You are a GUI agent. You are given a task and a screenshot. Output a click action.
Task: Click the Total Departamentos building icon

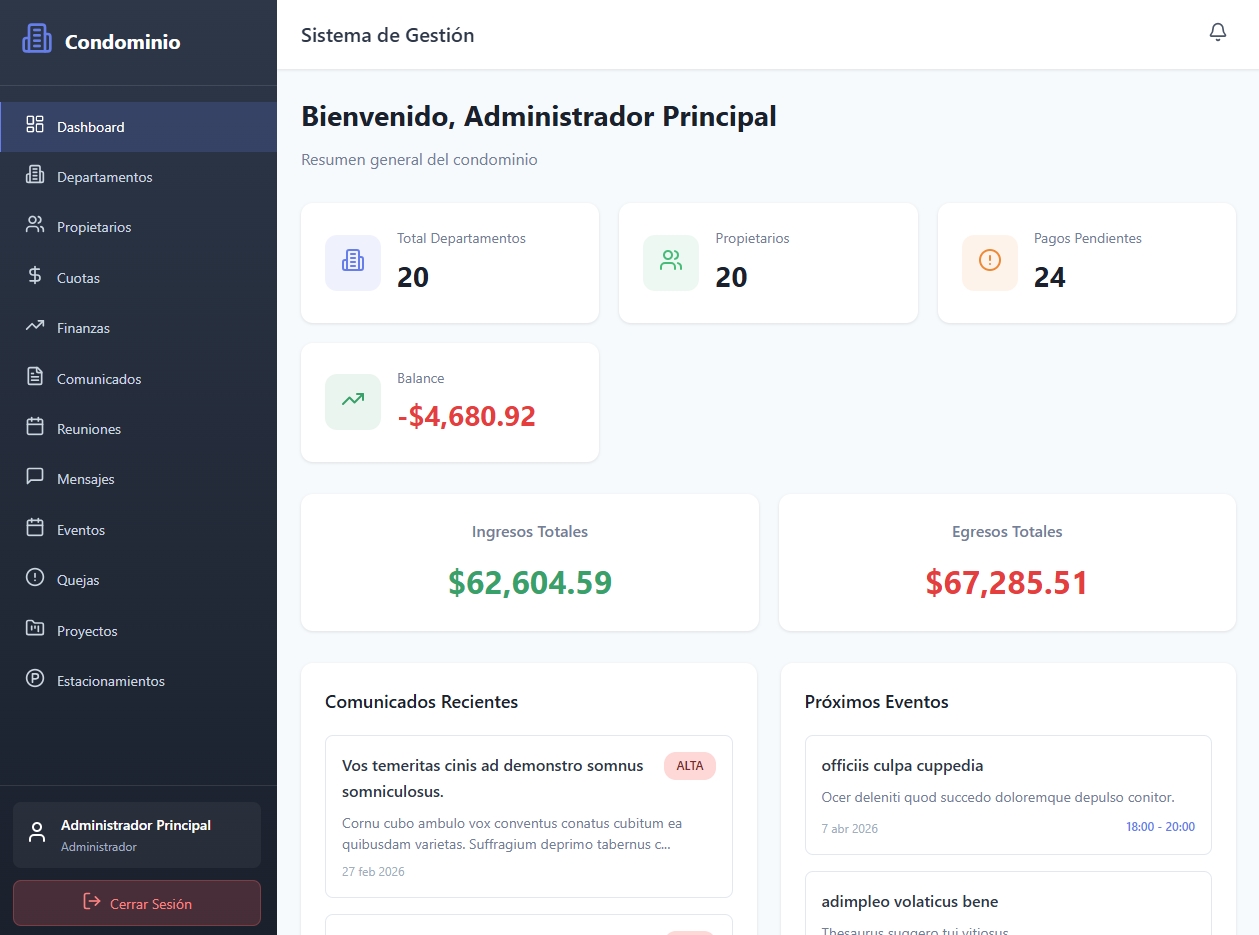(x=353, y=262)
